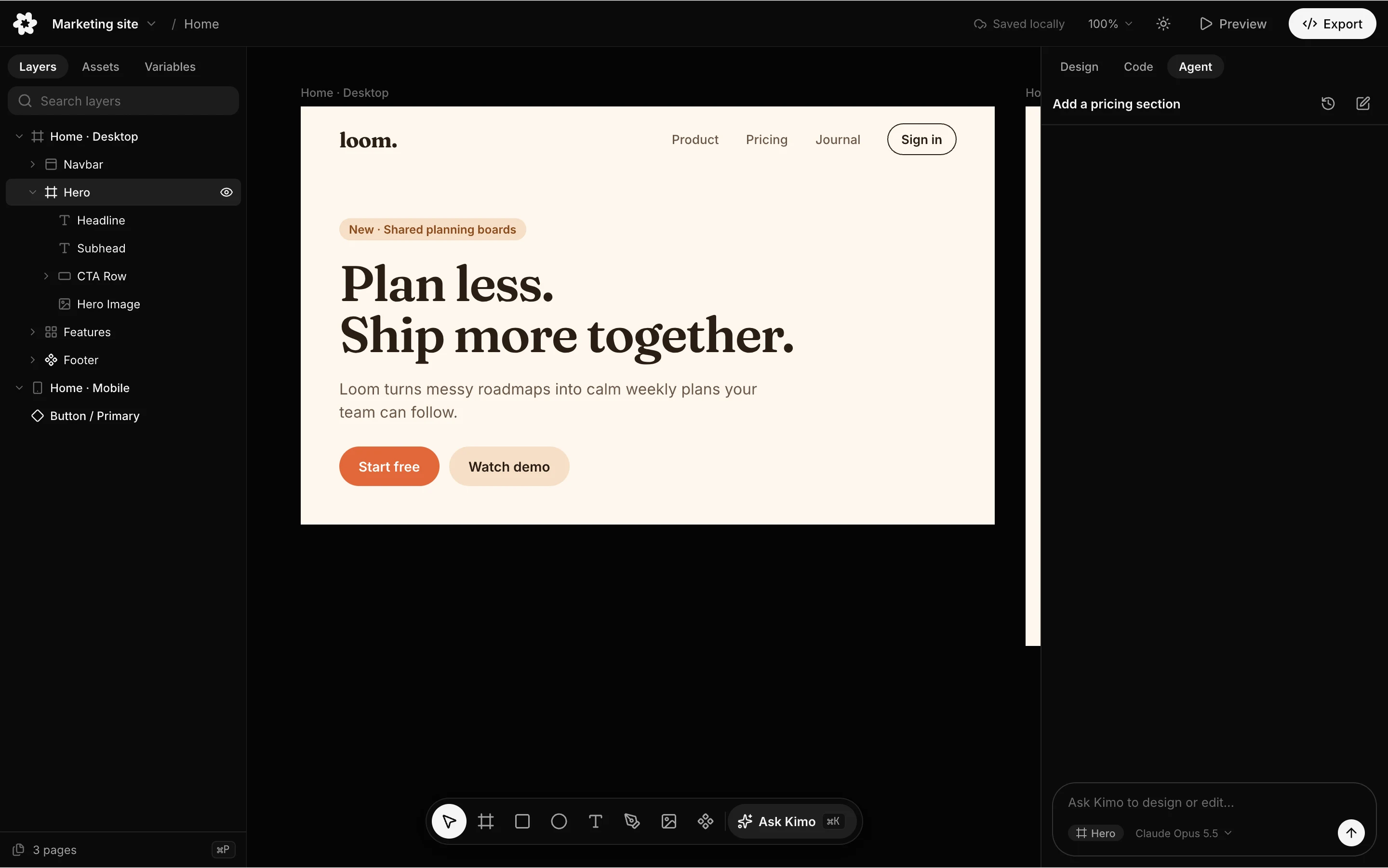Expand the CTA Row layer

click(46, 276)
